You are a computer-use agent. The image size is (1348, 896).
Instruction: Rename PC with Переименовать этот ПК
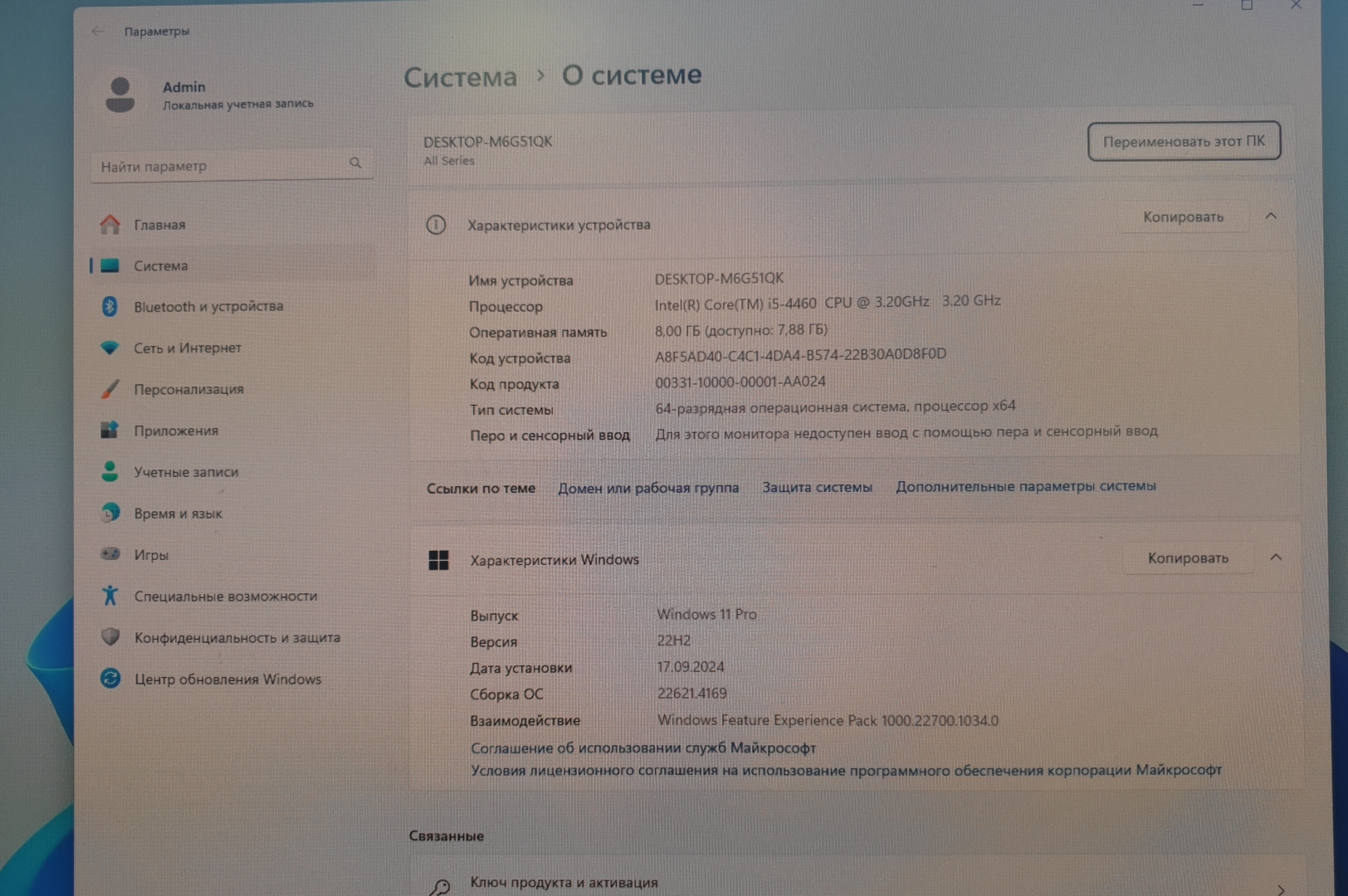click(x=1184, y=142)
